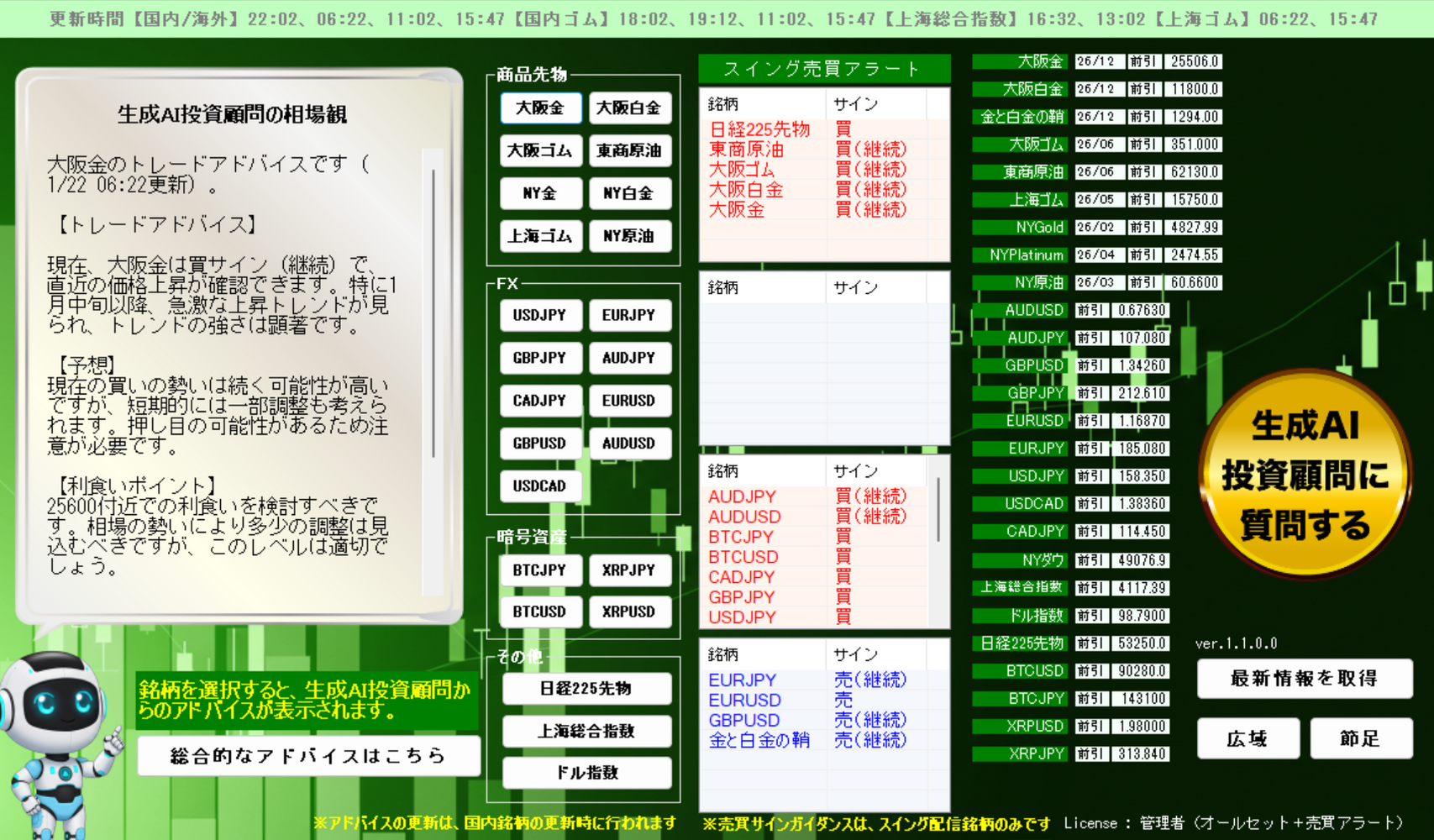Screen dimensions: 1434x840
Task: Select EURUSD row in sell signal list
Action: tap(813, 700)
